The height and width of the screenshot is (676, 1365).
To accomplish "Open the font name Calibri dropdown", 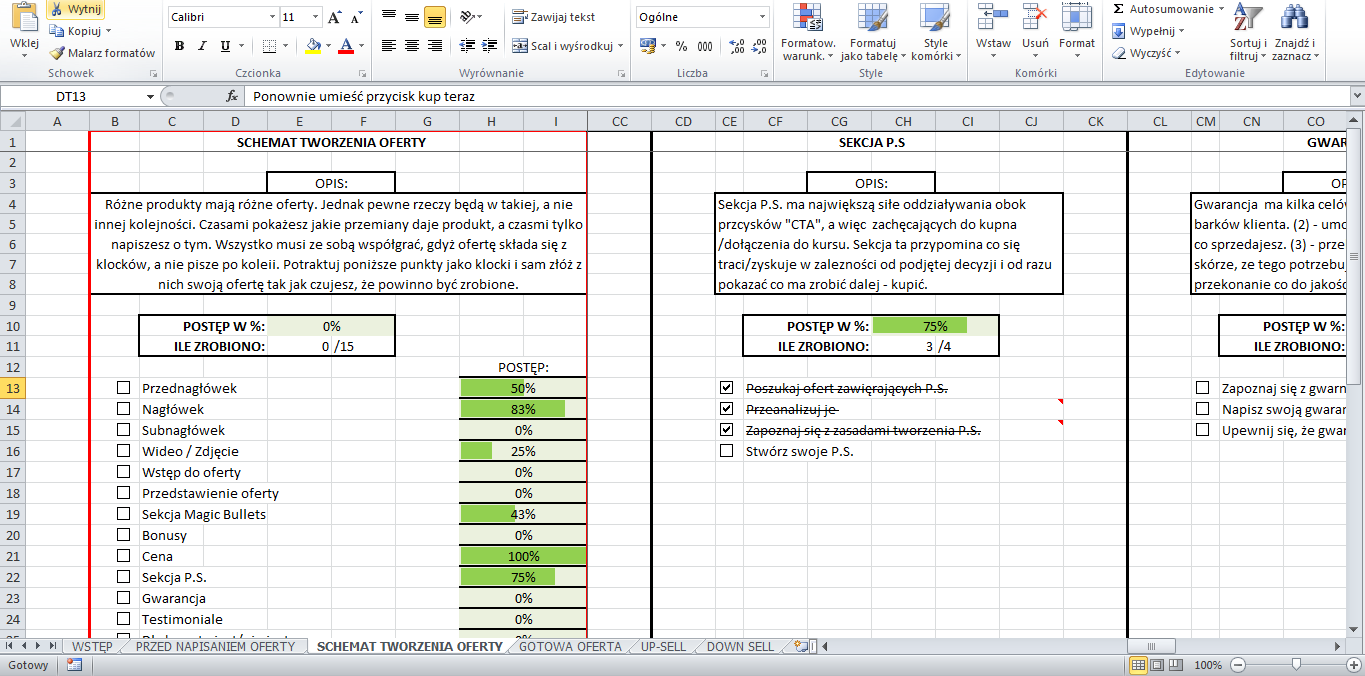I will (x=272, y=18).
